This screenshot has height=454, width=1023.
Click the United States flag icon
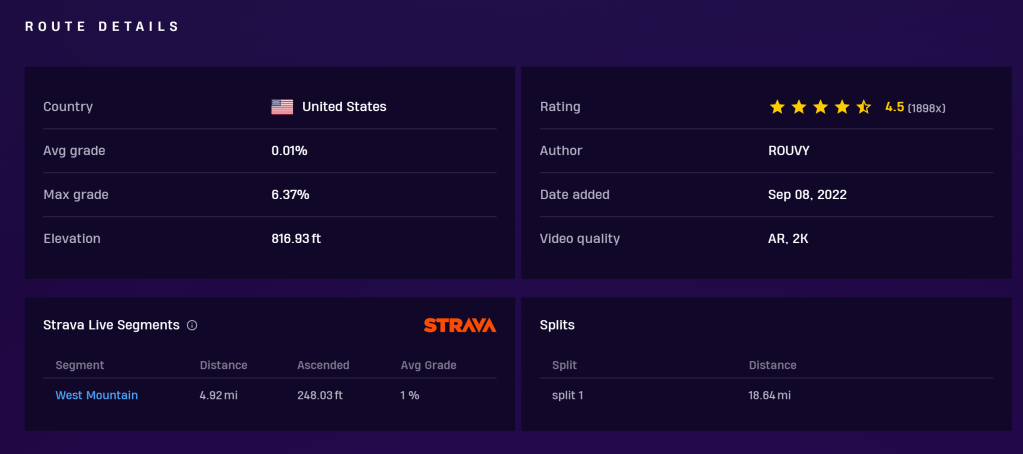click(282, 107)
